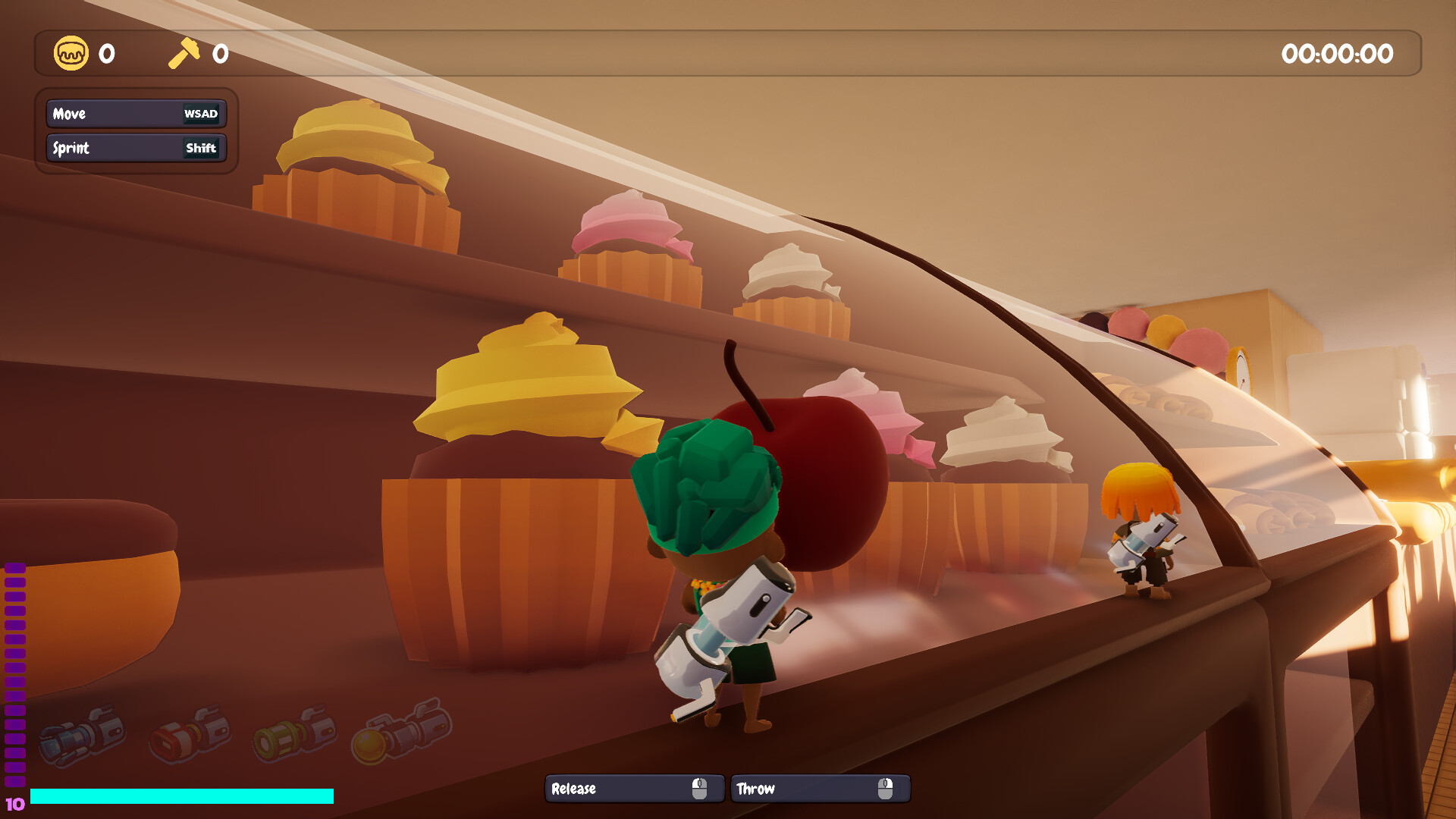This screenshot has width=1456, height=819.
Task: Click the Shift key label
Action: pyautogui.click(x=201, y=148)
